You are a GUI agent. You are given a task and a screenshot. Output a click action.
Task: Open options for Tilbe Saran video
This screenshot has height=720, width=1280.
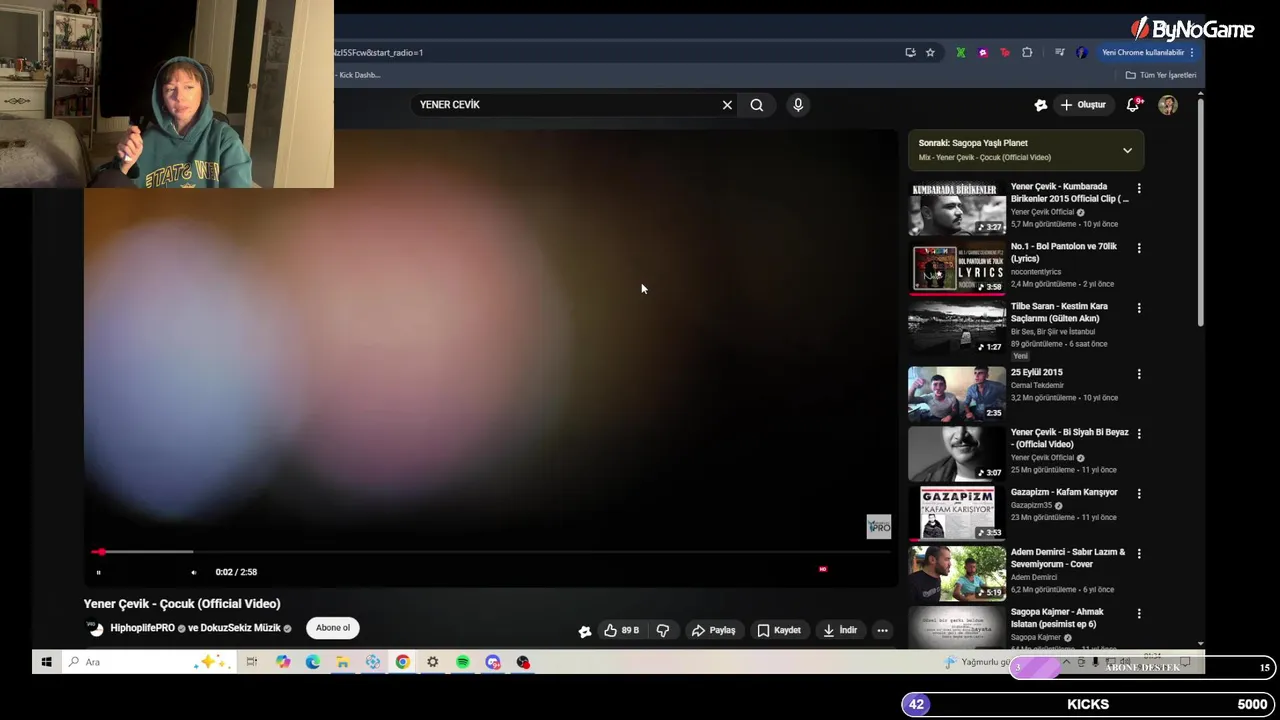coord(1139,308)
